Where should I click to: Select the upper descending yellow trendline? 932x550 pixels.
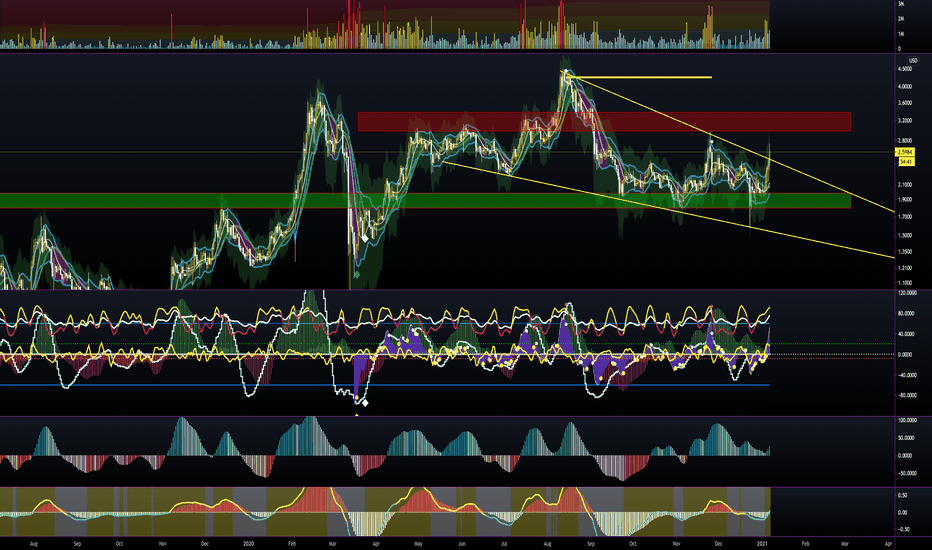(730, 143)
